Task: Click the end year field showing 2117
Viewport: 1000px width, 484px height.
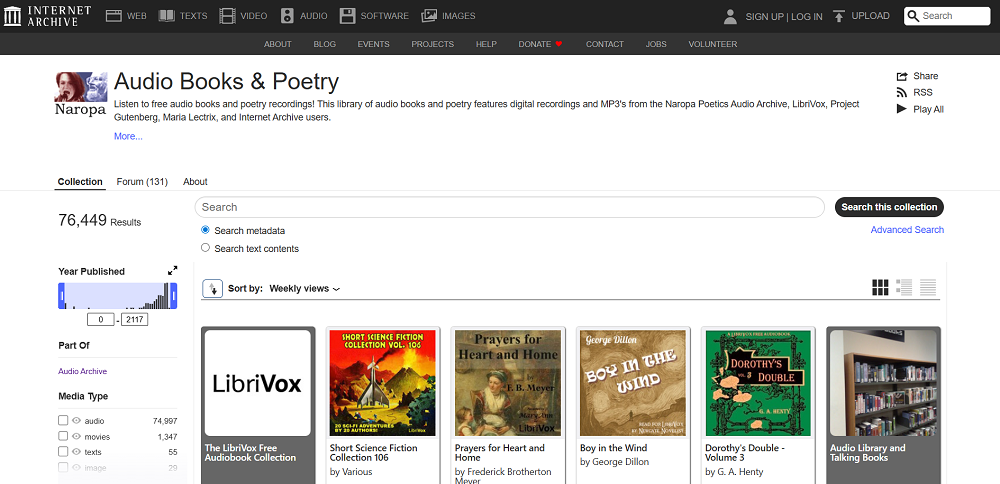Action: pos(135,319)
